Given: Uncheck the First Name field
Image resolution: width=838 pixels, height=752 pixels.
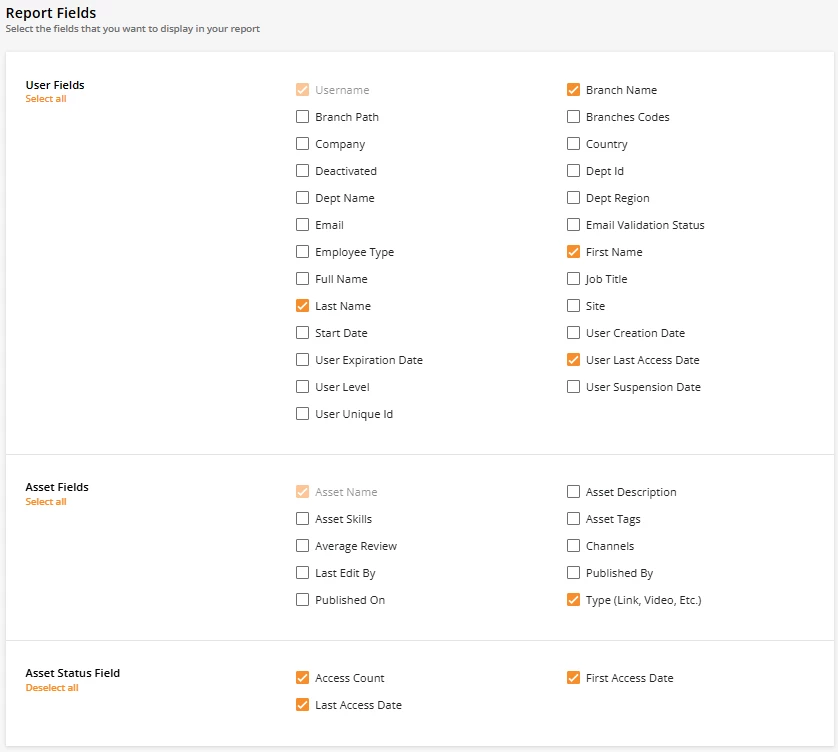Looking at the screenshot, I should 574,252.
